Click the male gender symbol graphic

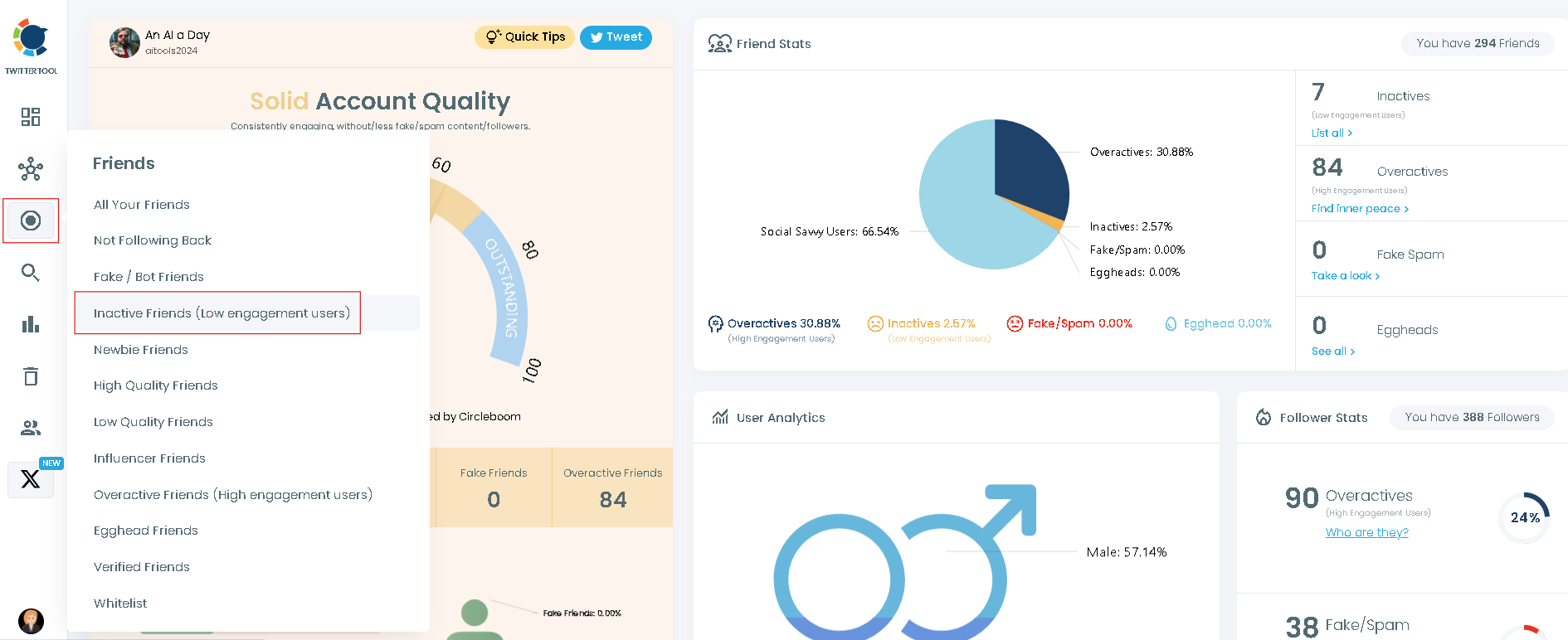(x=969, y=562)
